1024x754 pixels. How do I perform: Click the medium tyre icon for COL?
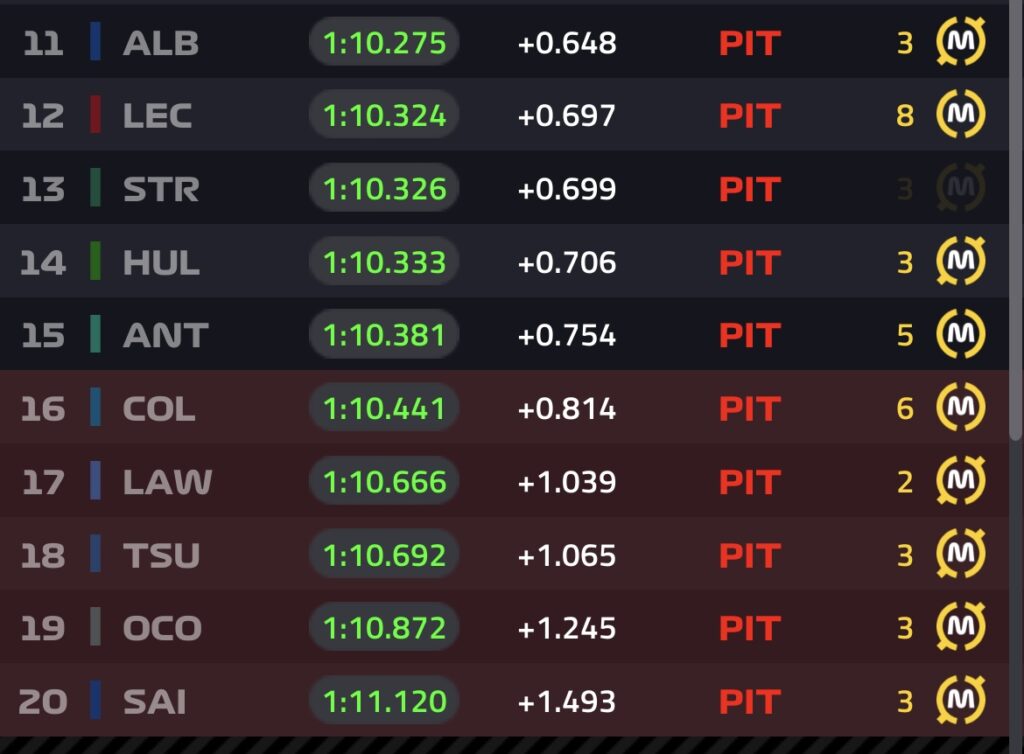tap(961, 408)
